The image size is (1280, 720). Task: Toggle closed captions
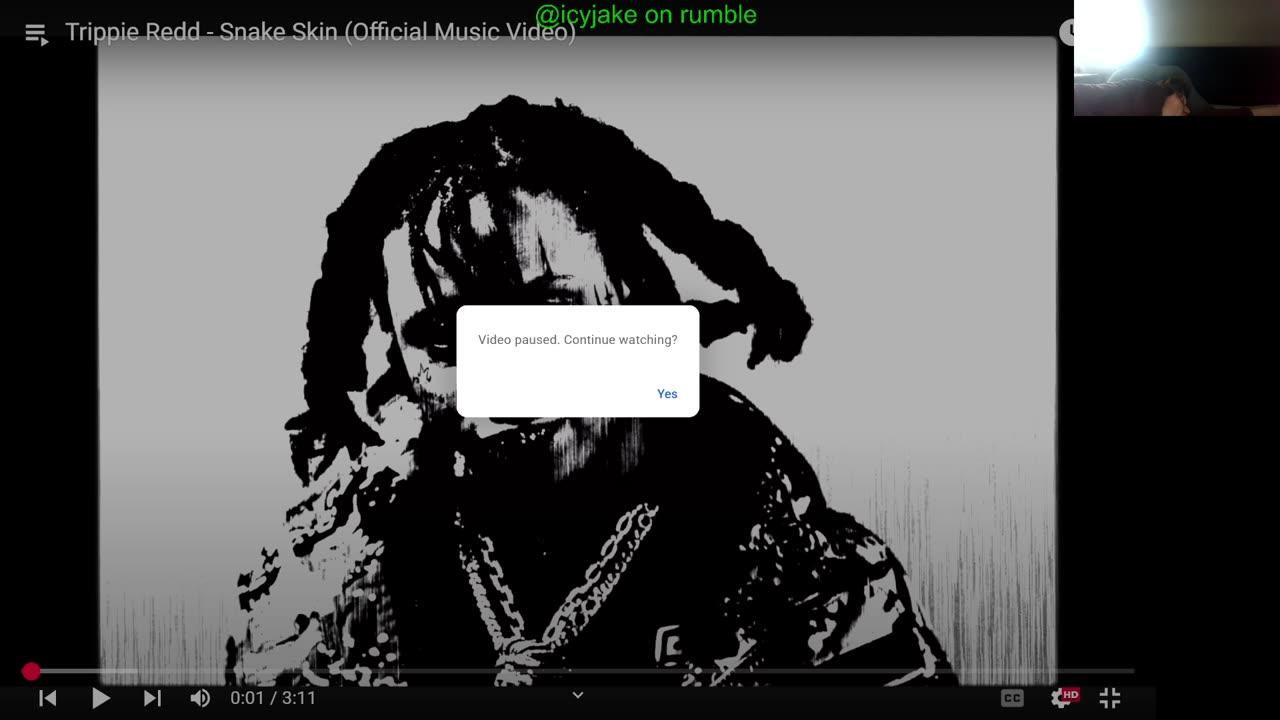(x=1012, y=698)
